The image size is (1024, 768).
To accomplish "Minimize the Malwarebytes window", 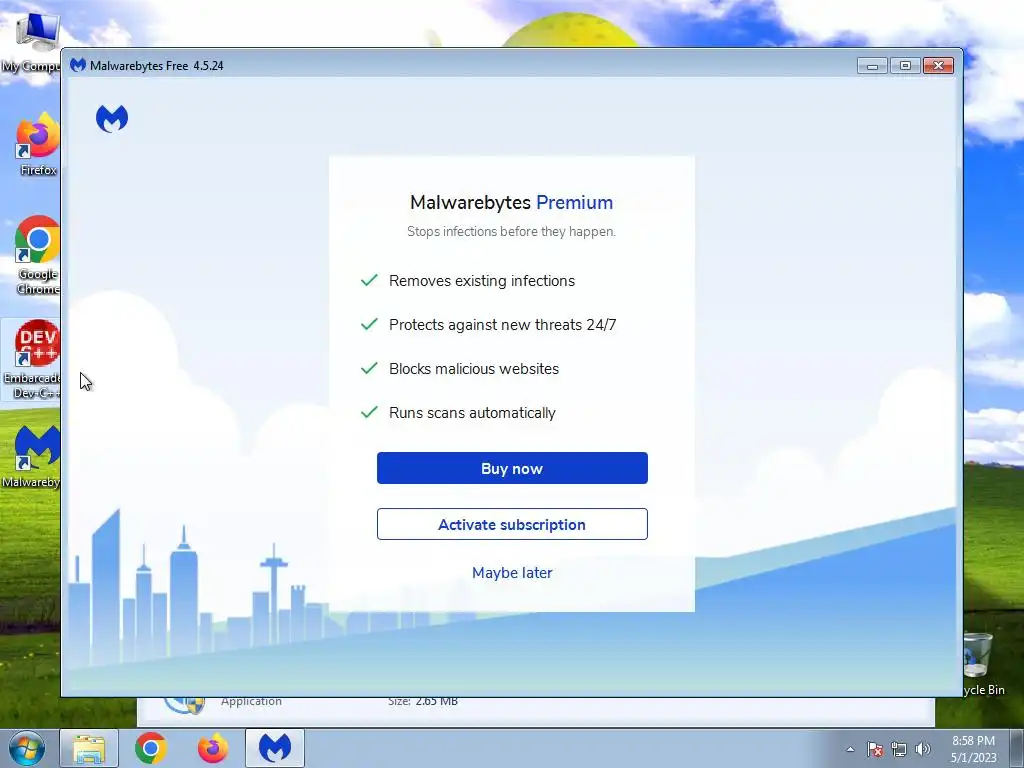I will click(x=872, y=65).
